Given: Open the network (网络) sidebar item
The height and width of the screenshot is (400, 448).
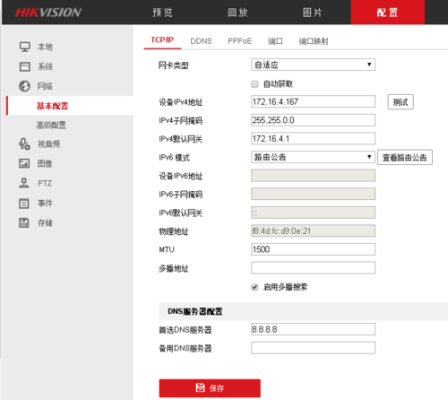Looking at the screenshot, I should coord(45,86).
